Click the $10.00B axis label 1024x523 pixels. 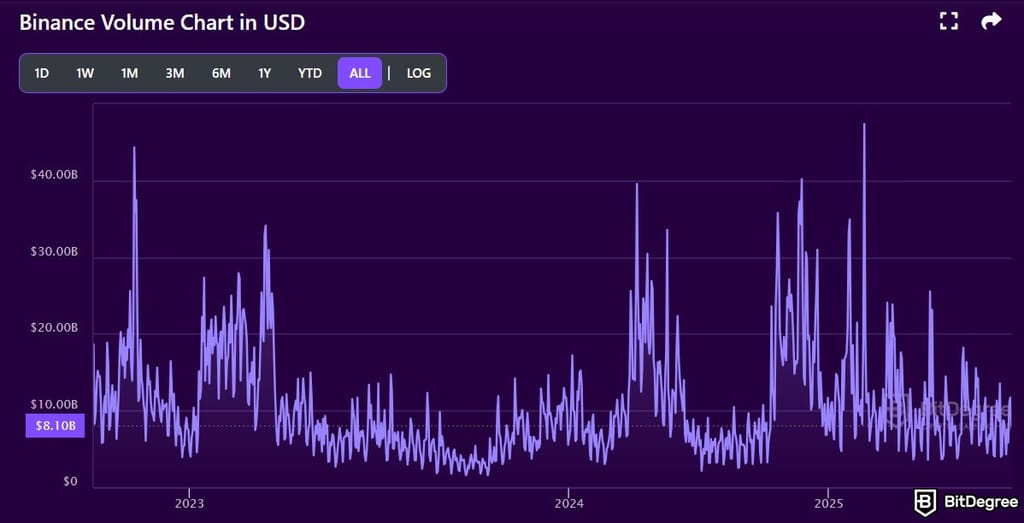pos(54,405)
